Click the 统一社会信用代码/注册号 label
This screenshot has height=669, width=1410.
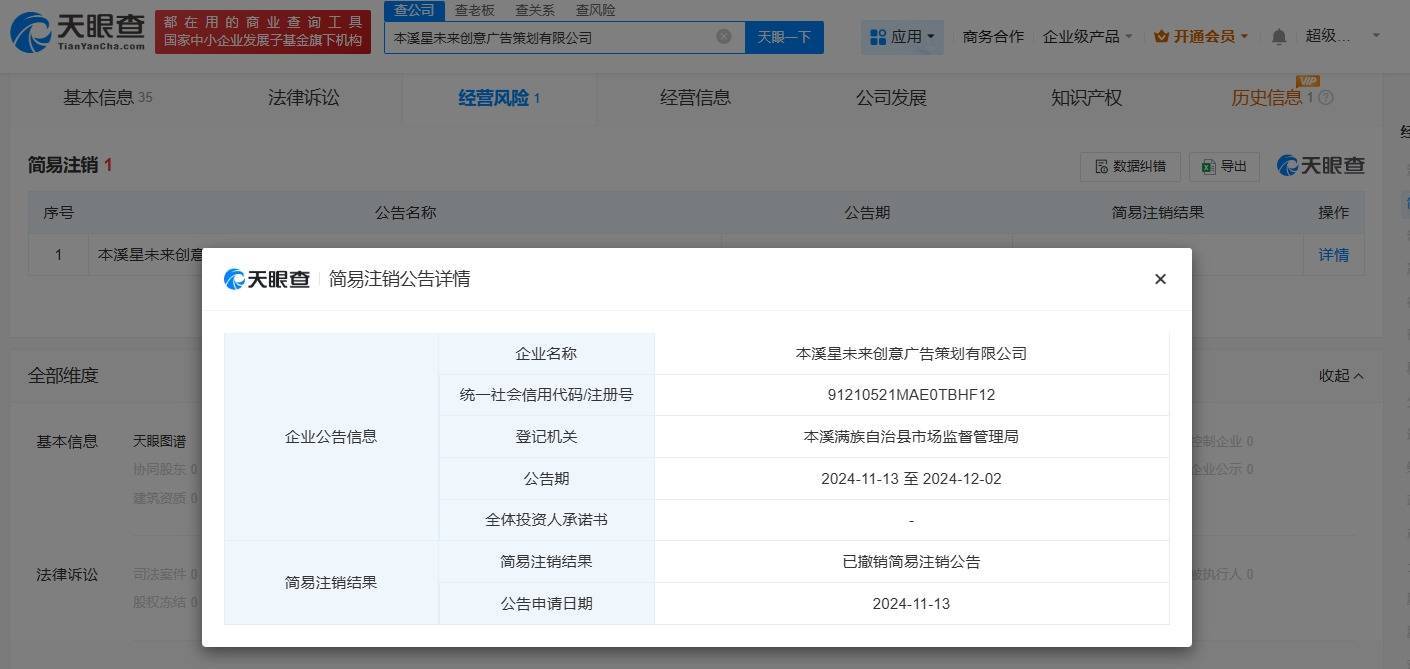pos(546,395)
